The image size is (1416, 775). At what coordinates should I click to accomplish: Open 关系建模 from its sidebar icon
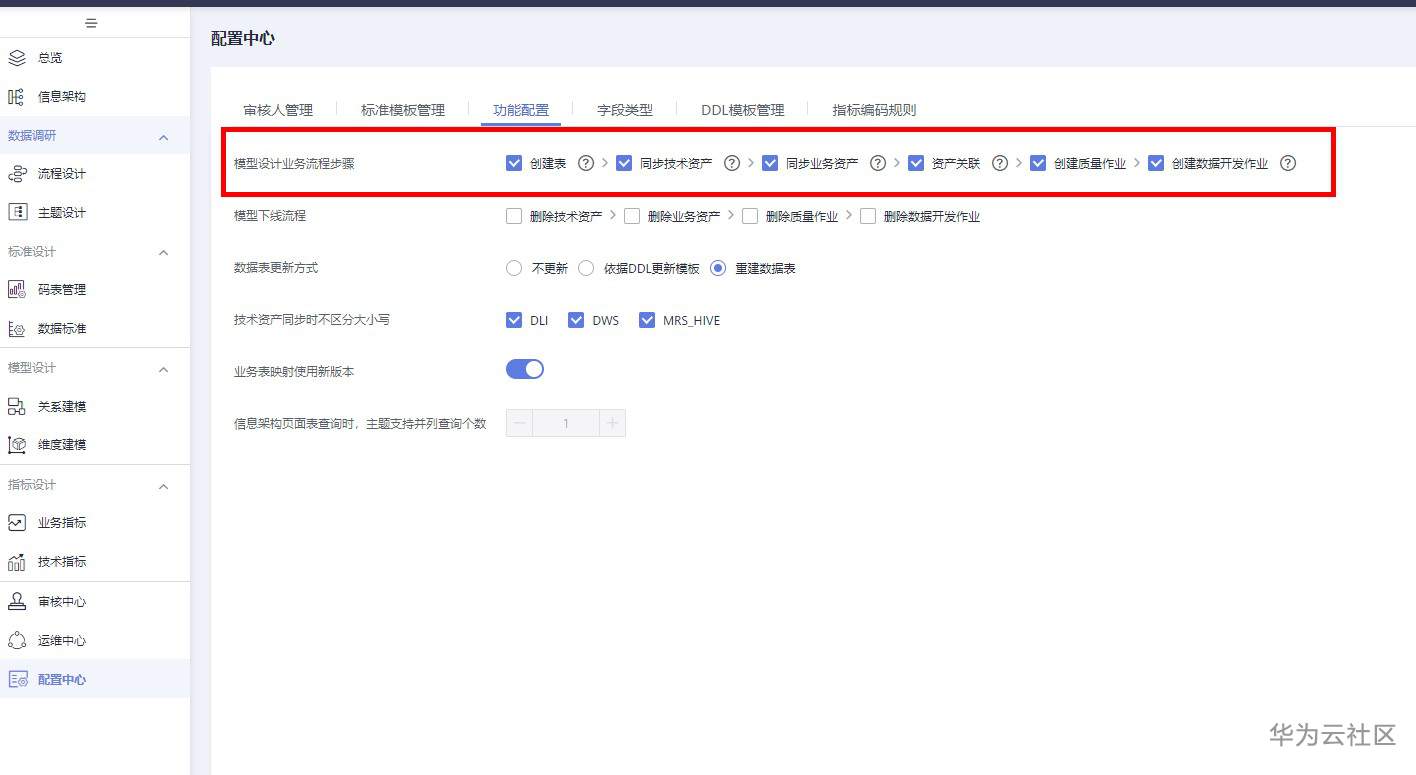[x=16, y=407]
